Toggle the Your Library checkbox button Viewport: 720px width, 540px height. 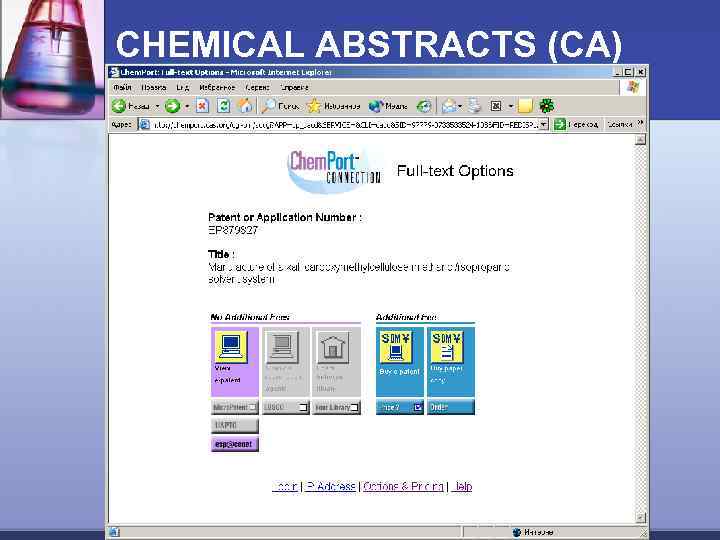354,407
